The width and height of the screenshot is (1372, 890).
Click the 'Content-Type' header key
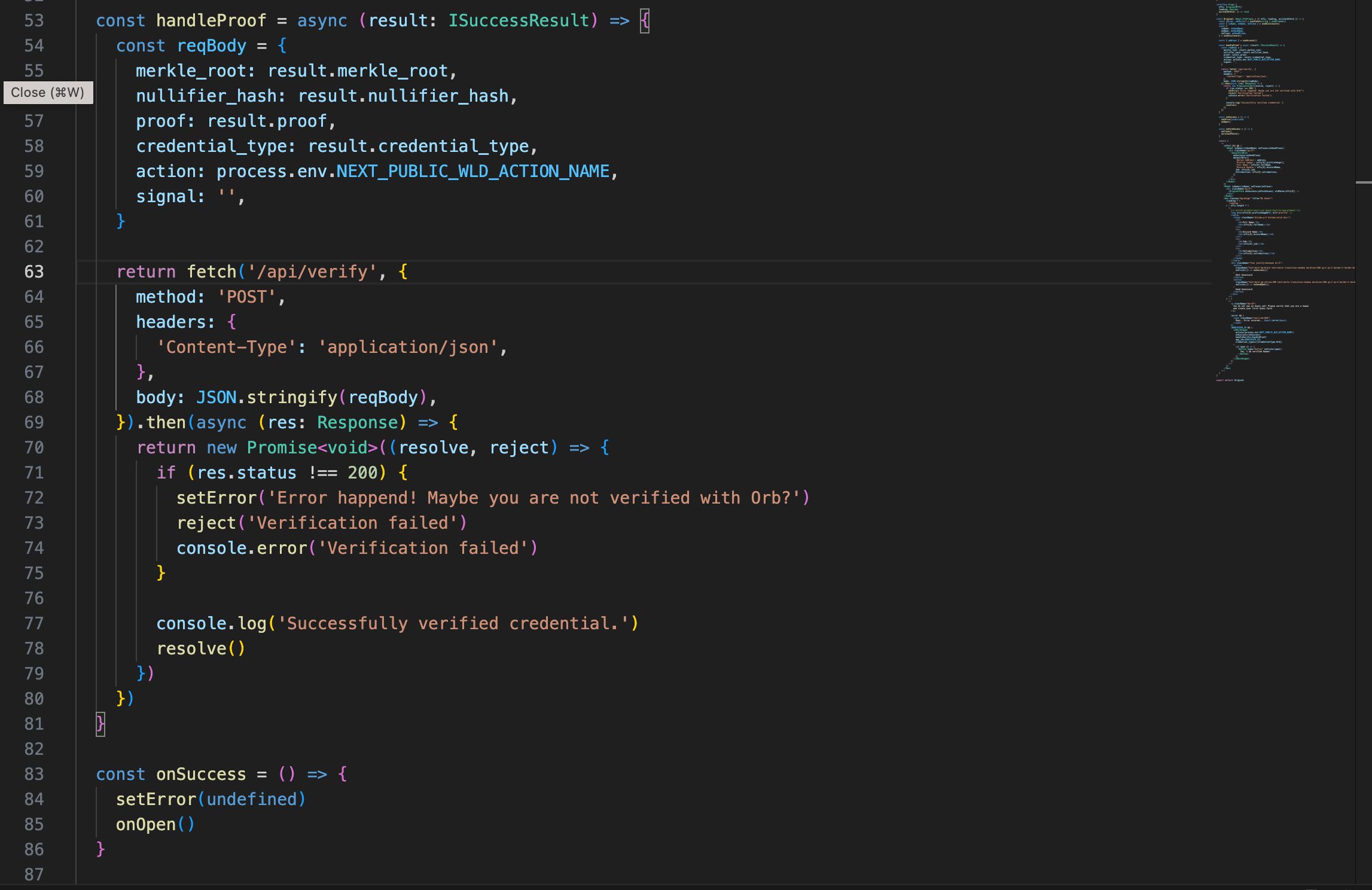(x=227, y=347)
